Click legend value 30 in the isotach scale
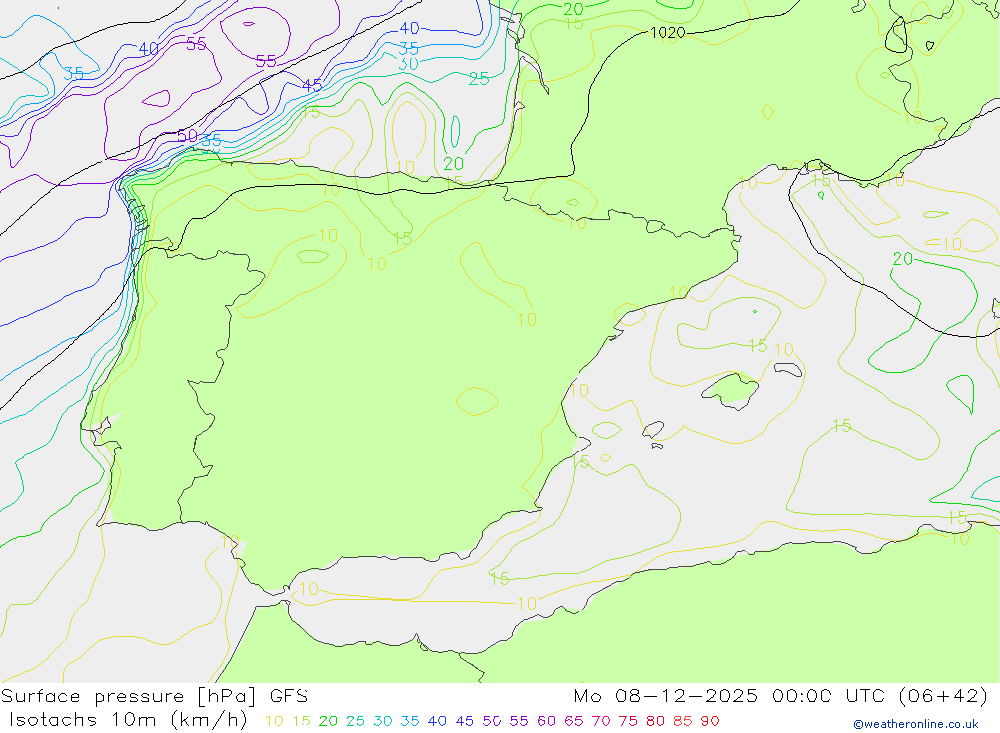The height and width of the screenshot is (733, 1000). coord(383,721)
